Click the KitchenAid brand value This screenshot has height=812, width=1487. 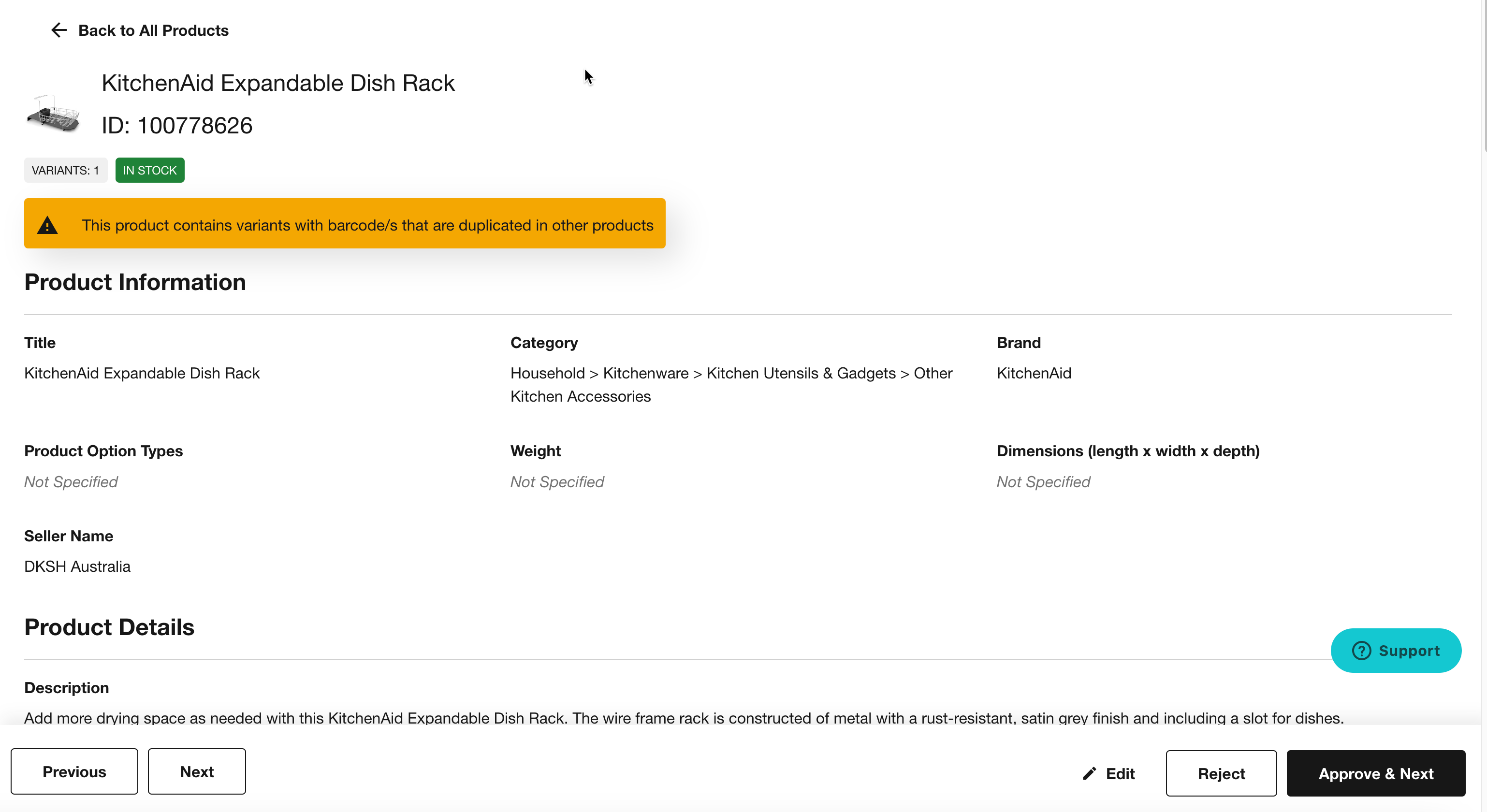coord(1034,374)
